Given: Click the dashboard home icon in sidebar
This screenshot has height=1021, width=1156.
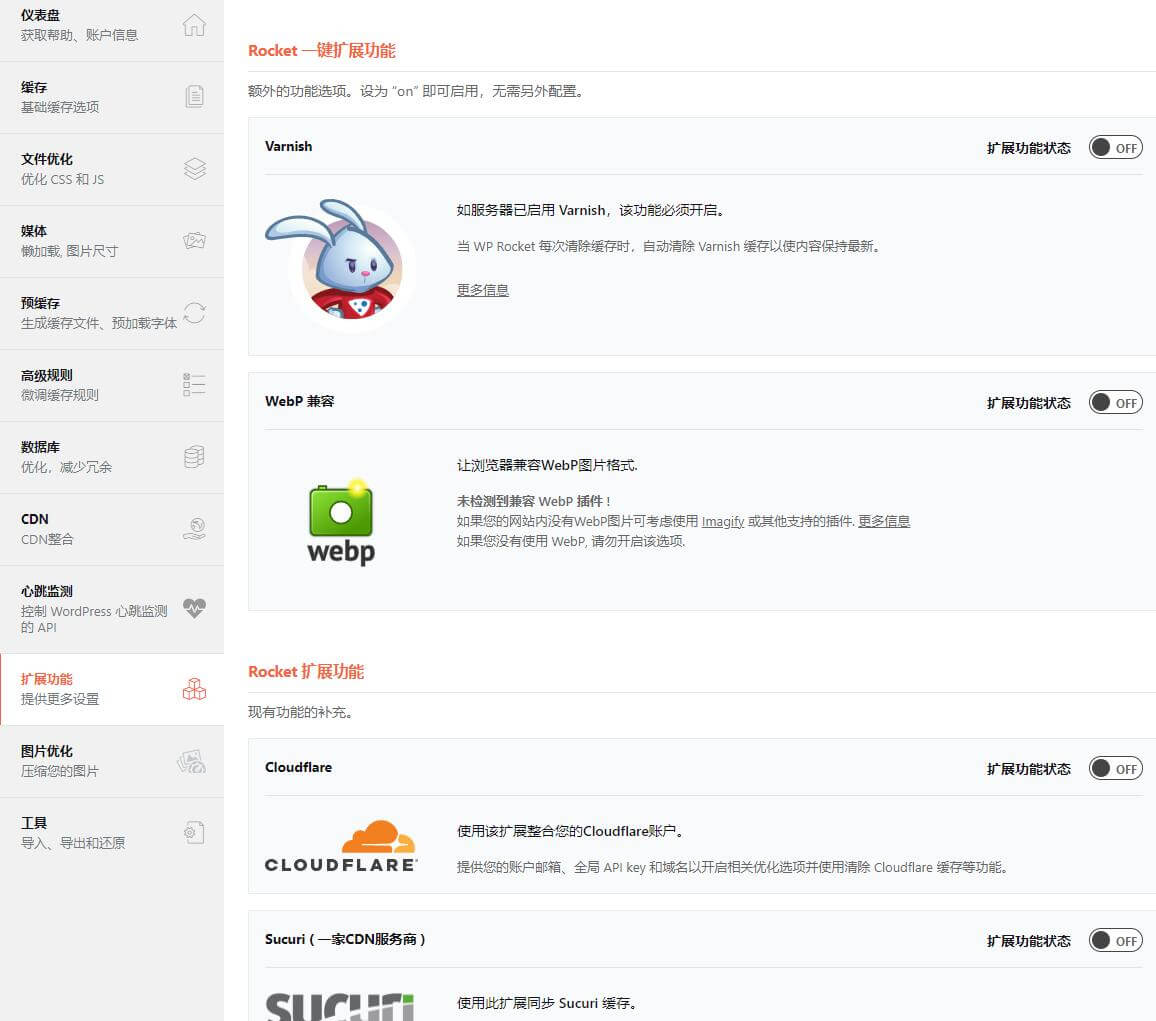Looking at the screenshot, I should click(194, 25).
